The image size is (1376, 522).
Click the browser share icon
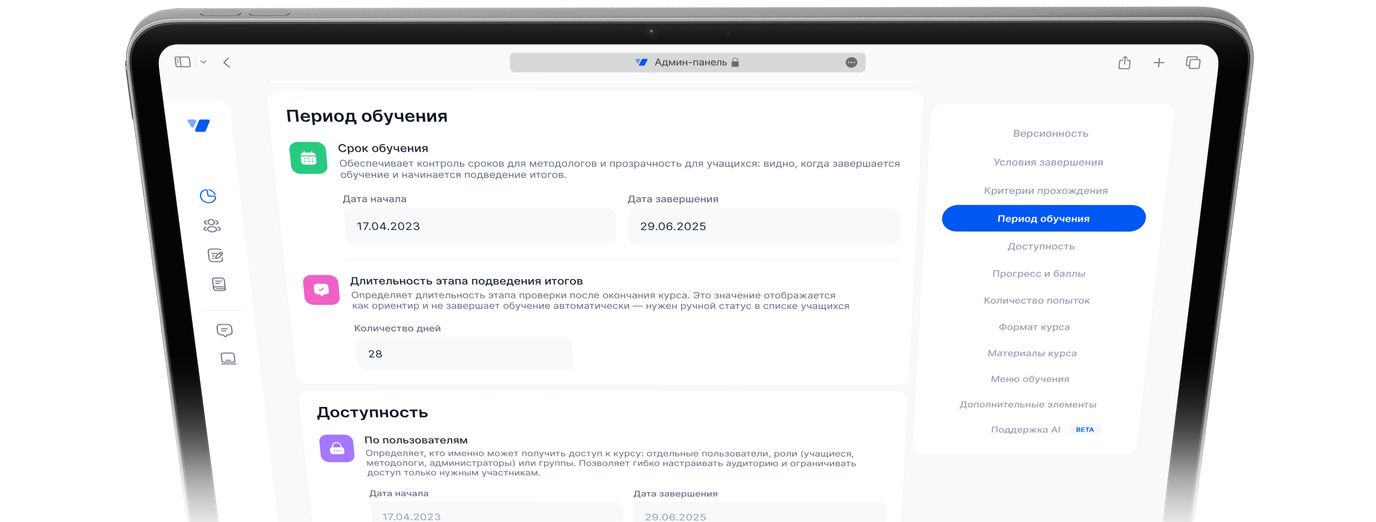pyautogui.click(x=1124, y=62)
